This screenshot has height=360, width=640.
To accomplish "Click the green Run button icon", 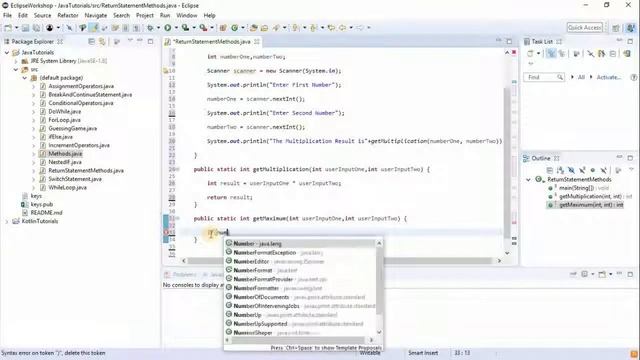I will [168, 28].
